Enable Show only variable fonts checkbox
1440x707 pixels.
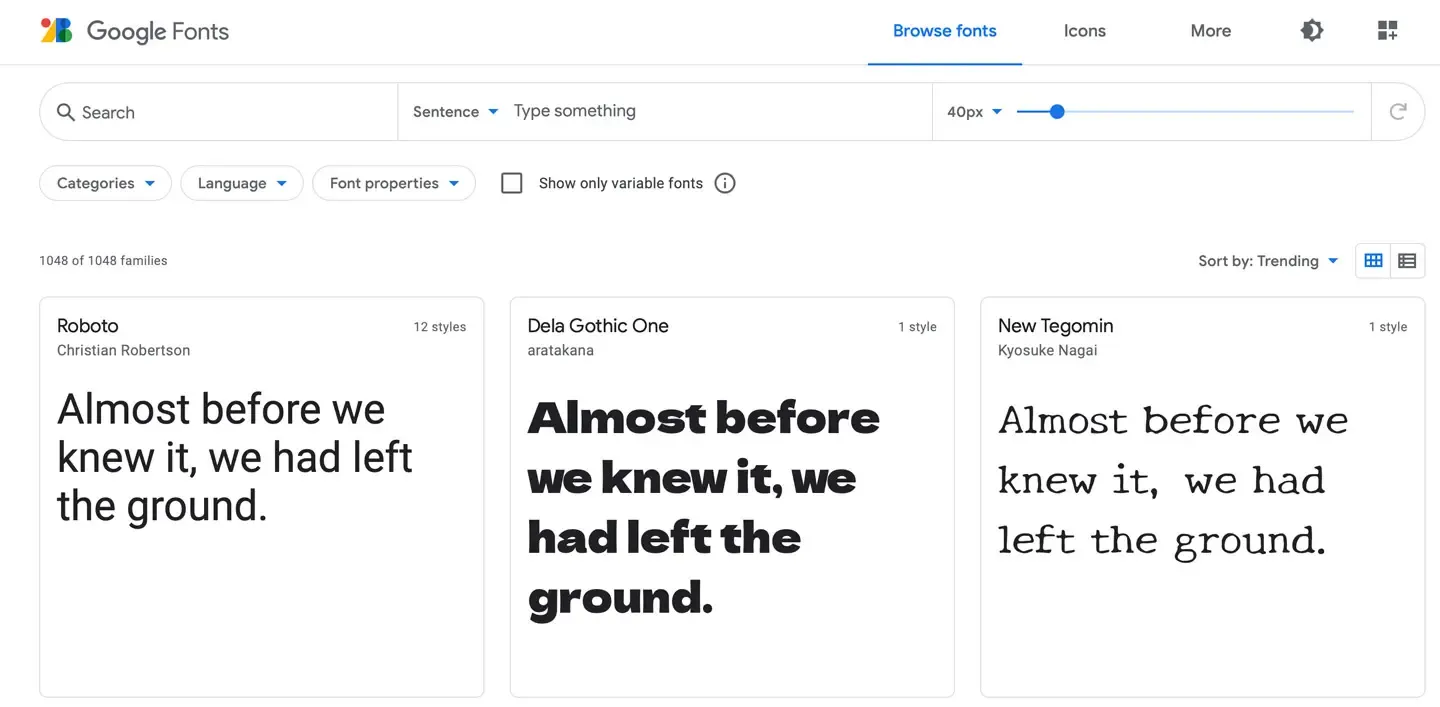point(512,183)
